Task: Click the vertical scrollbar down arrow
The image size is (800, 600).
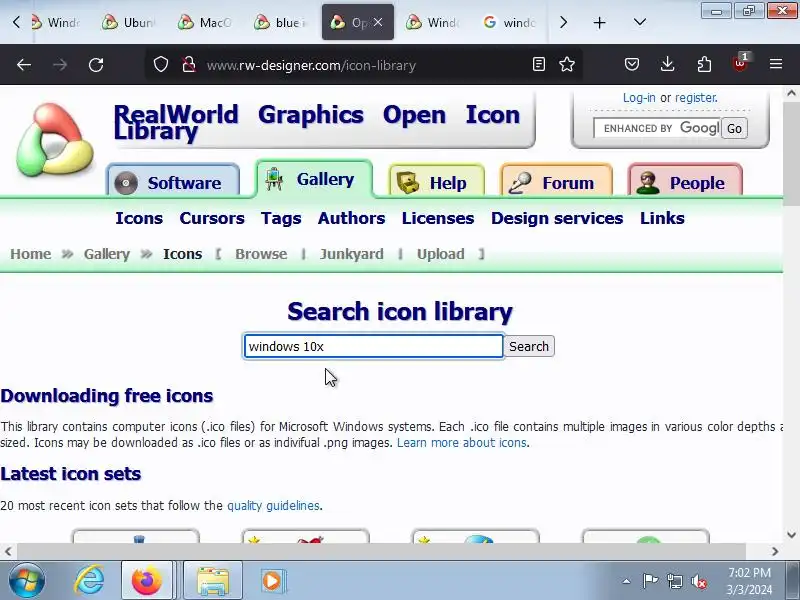Action: 791,535
